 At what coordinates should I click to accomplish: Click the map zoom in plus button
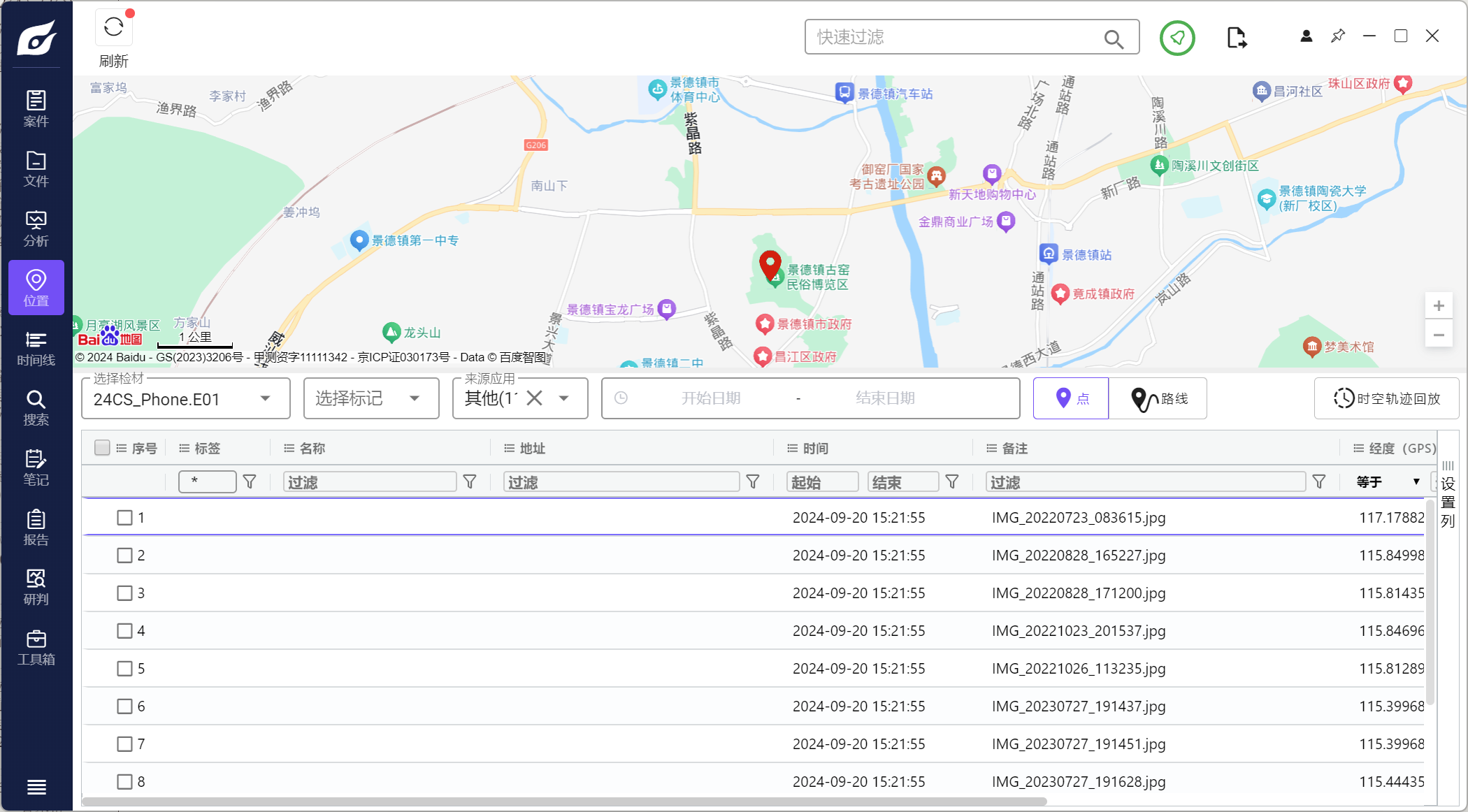[x=1439, y=305]
